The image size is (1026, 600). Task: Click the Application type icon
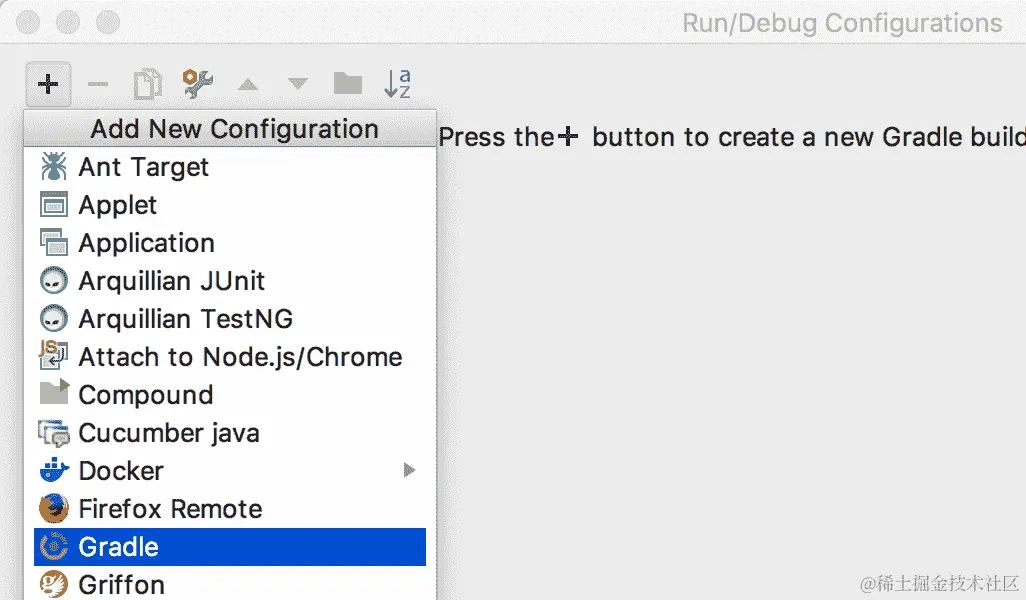pos(54,242)
